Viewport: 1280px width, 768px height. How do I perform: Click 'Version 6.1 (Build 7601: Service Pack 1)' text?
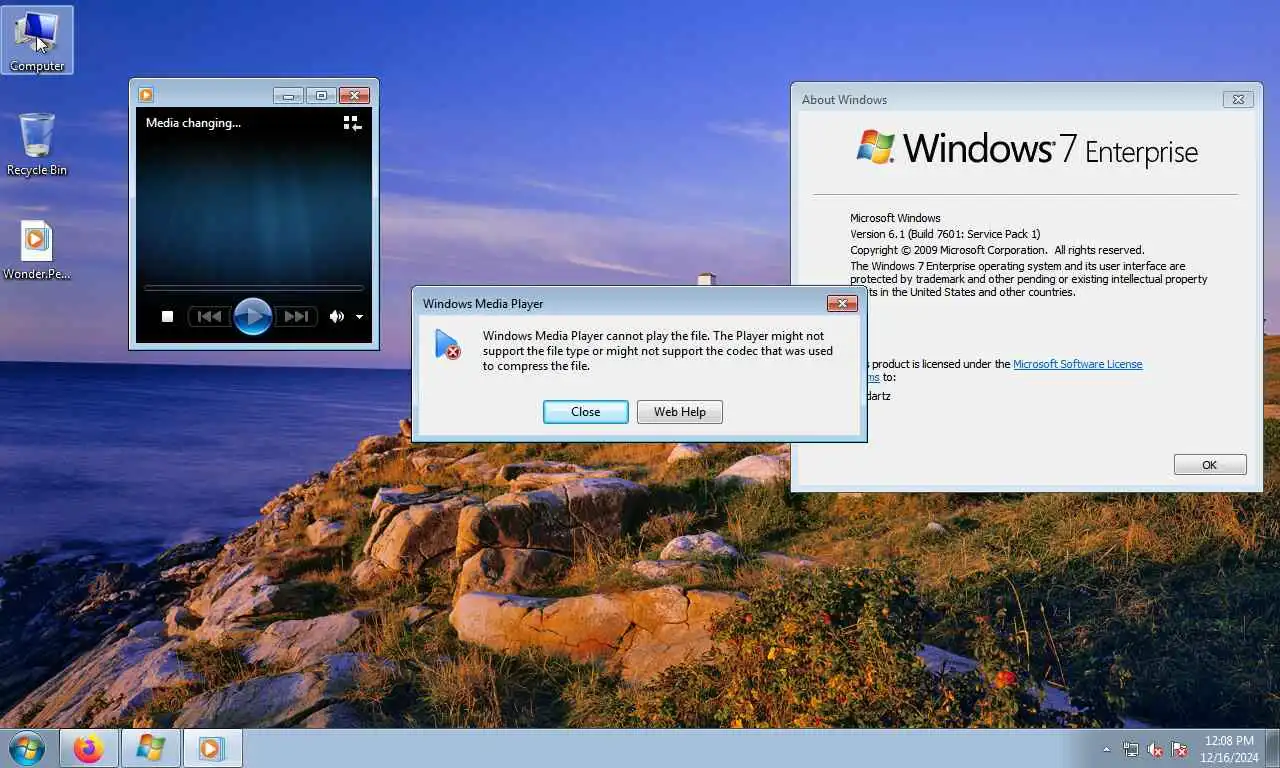(x=945, y=234)
